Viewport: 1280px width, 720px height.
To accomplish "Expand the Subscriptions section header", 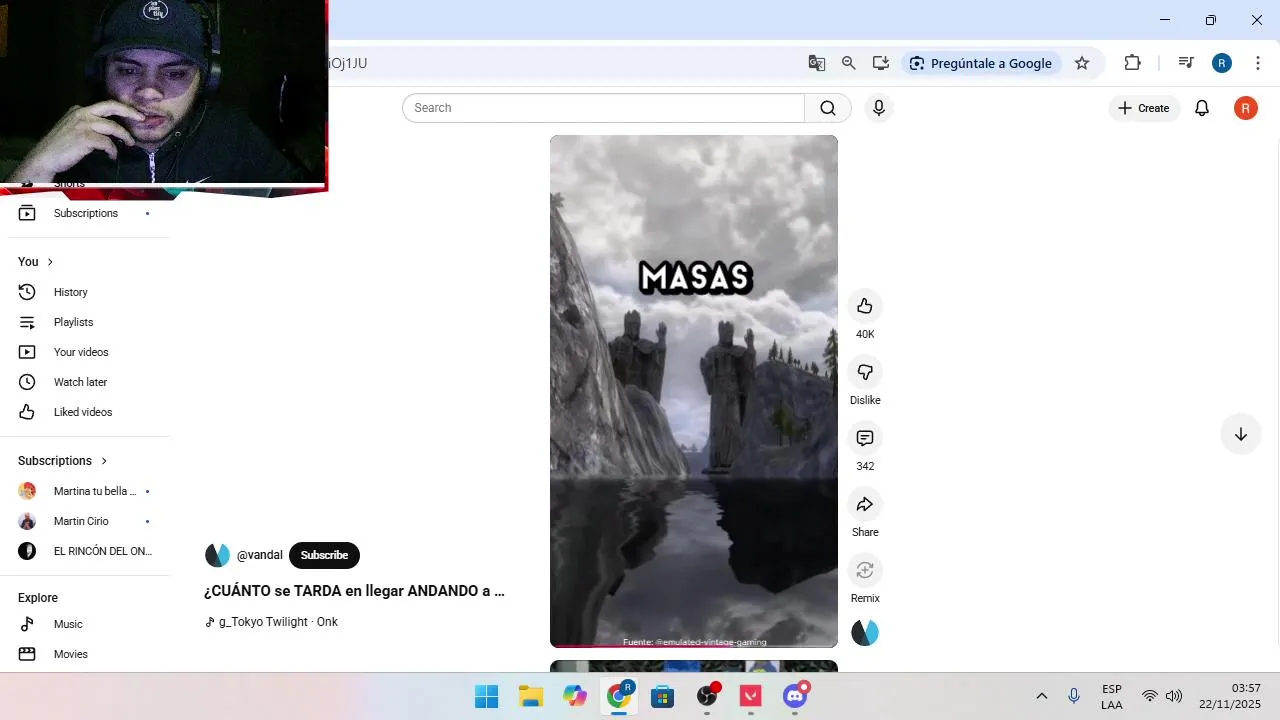I will point(63,461).
